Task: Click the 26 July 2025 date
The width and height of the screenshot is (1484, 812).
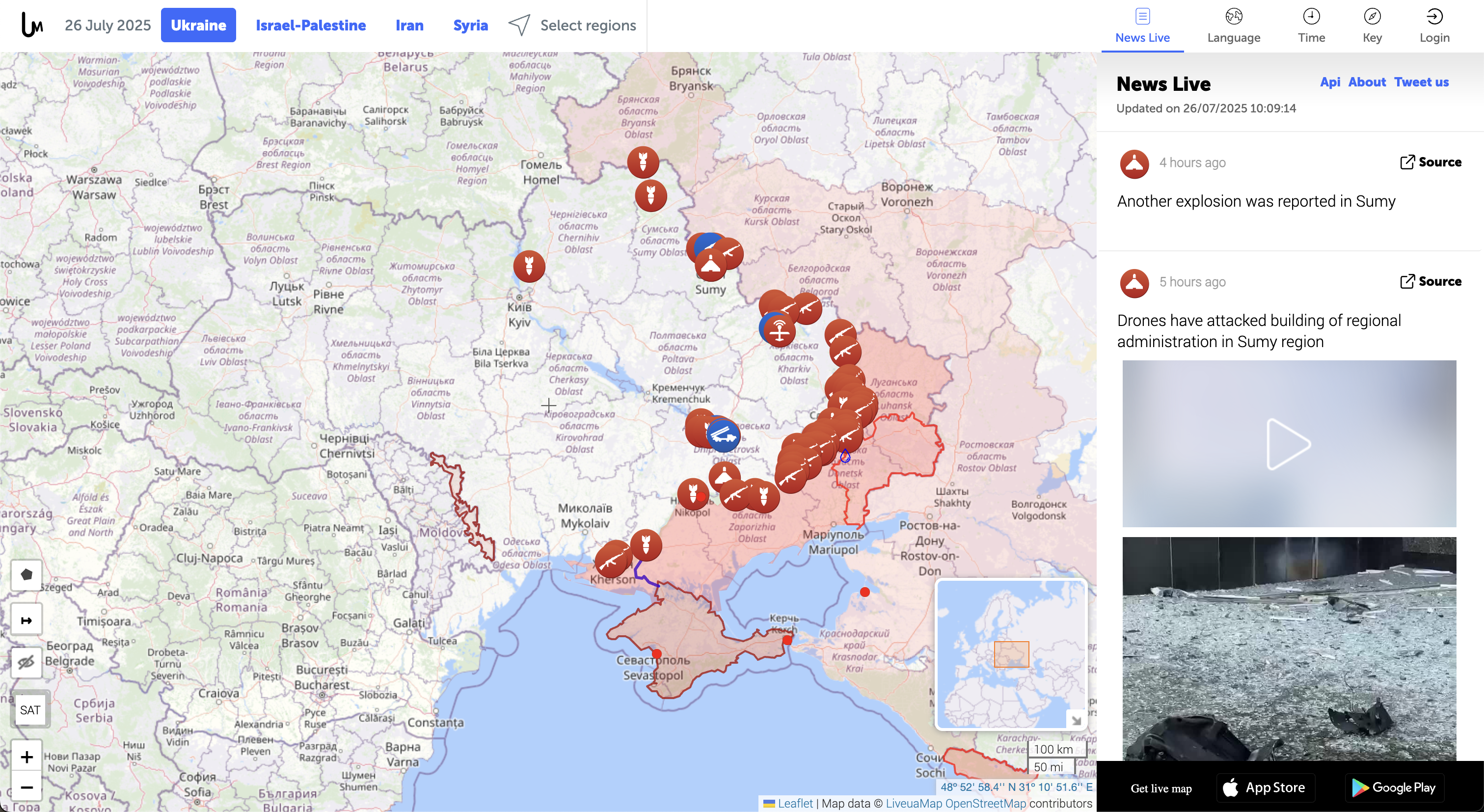Action: click(108, 26)
